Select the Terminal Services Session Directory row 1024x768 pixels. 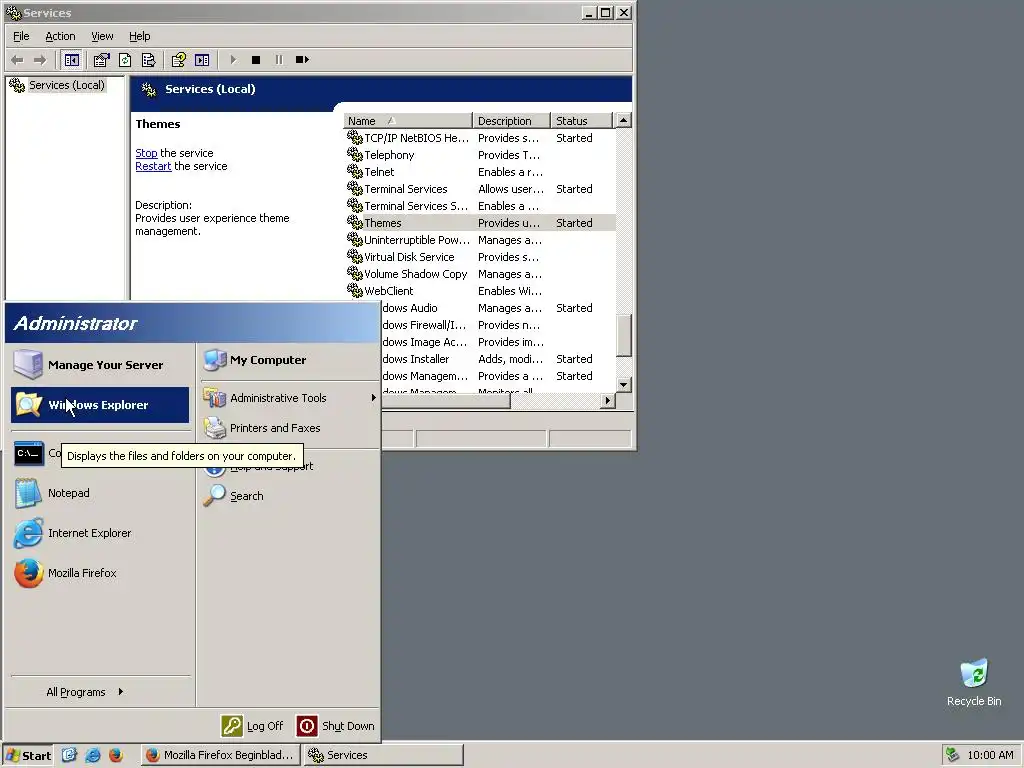pyautogui.click(x=479, y=206)
